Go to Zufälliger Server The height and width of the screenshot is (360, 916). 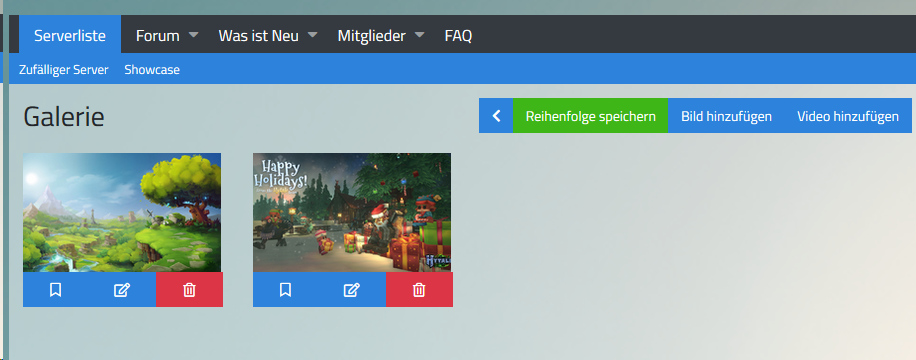coord(64,70)
